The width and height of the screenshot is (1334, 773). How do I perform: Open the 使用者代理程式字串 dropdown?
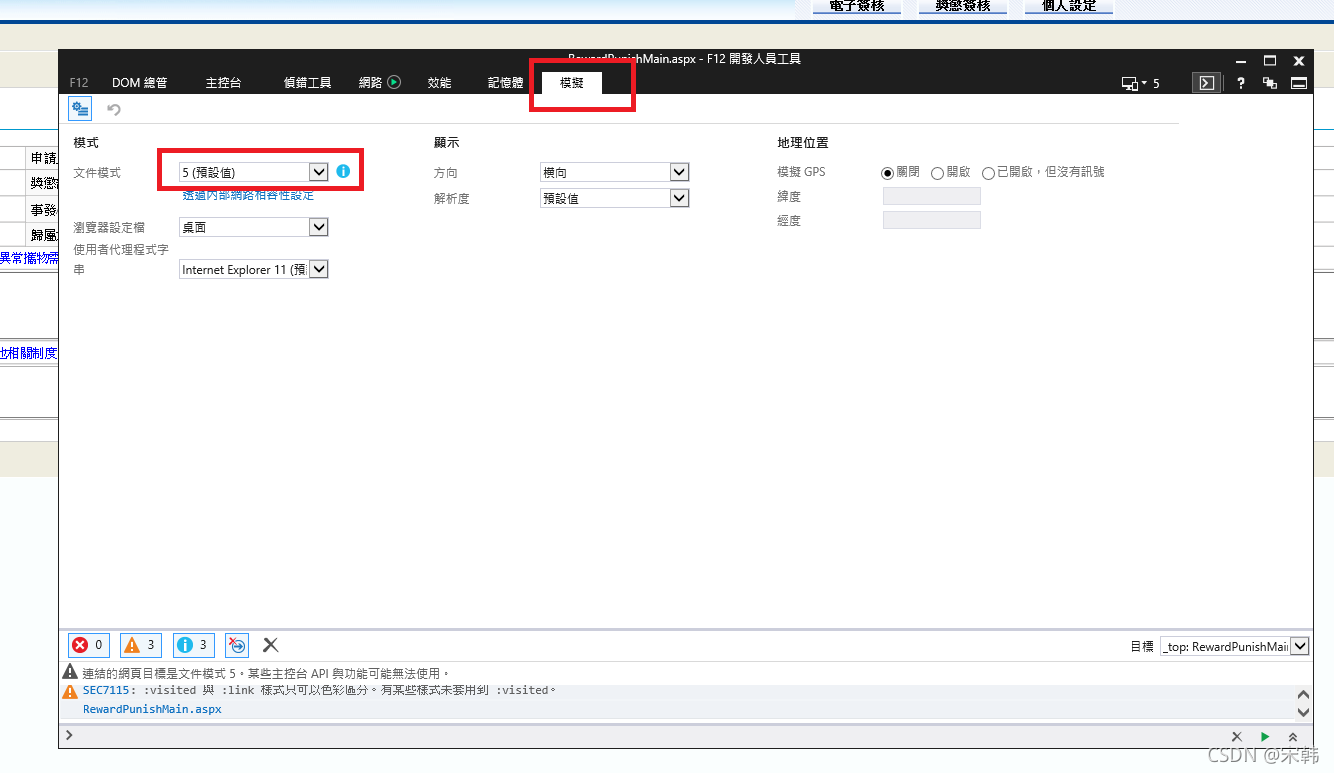click(x=254, y=269)
